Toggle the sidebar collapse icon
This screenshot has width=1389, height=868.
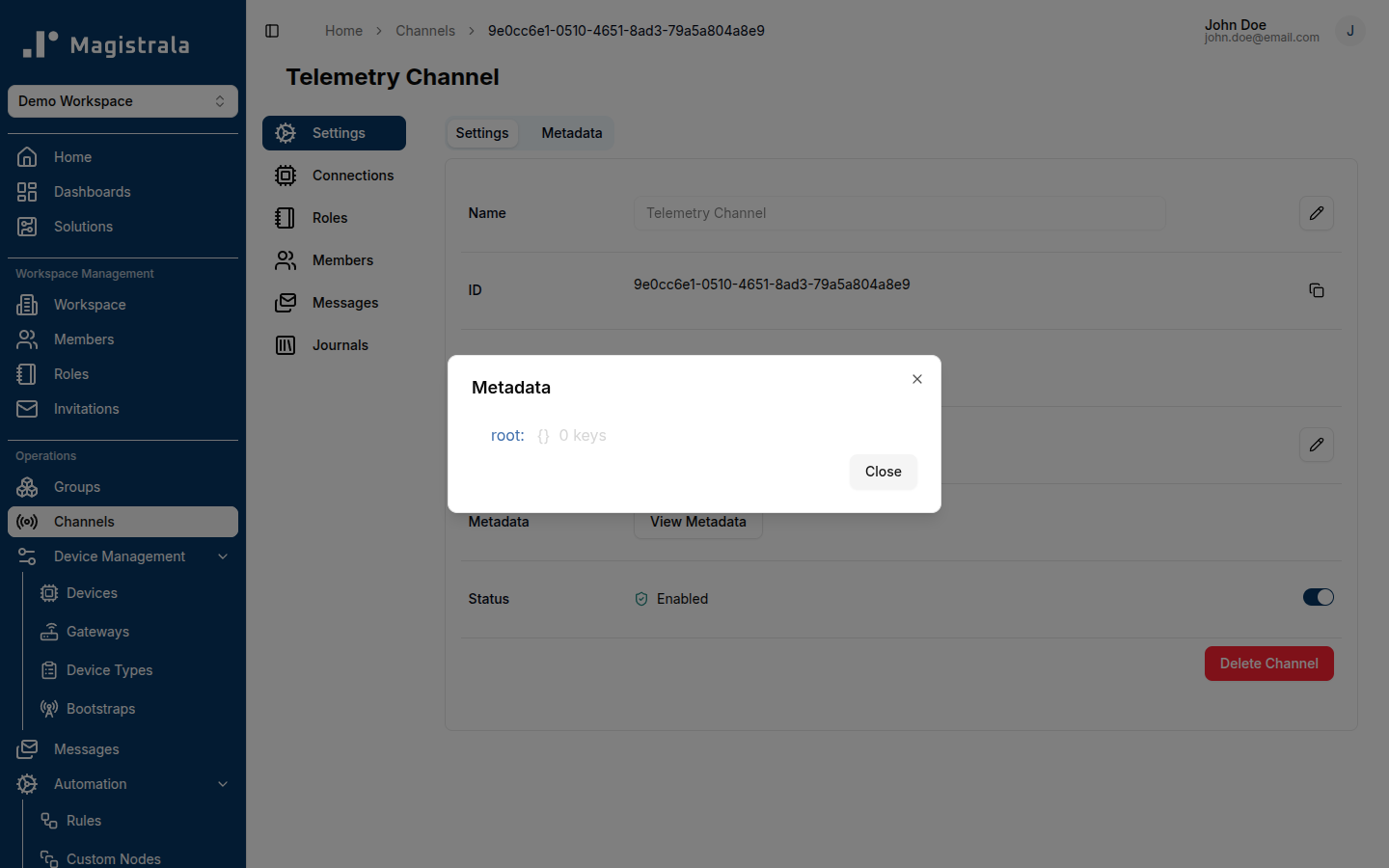[272, 31]
